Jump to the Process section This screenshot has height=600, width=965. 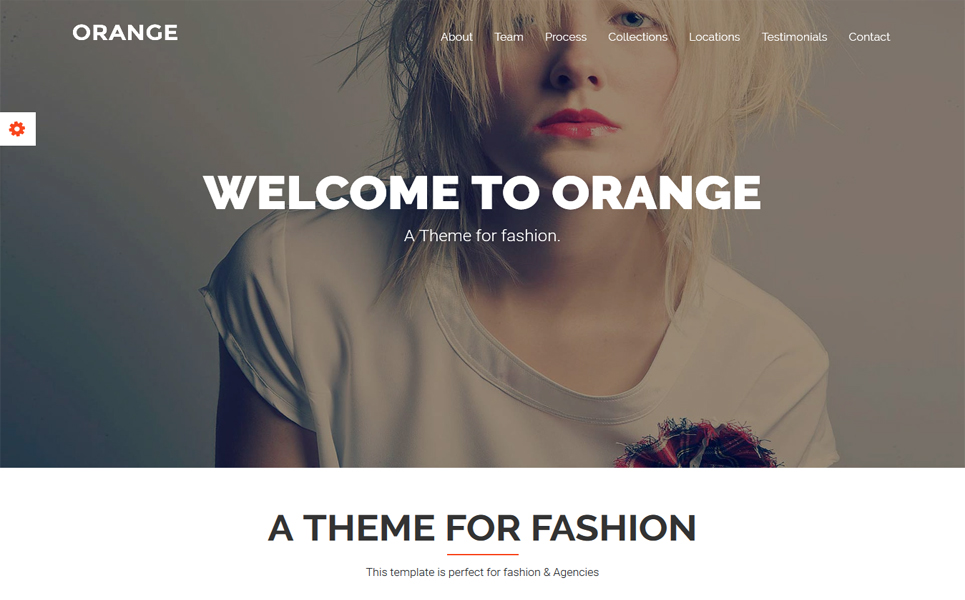566,37
